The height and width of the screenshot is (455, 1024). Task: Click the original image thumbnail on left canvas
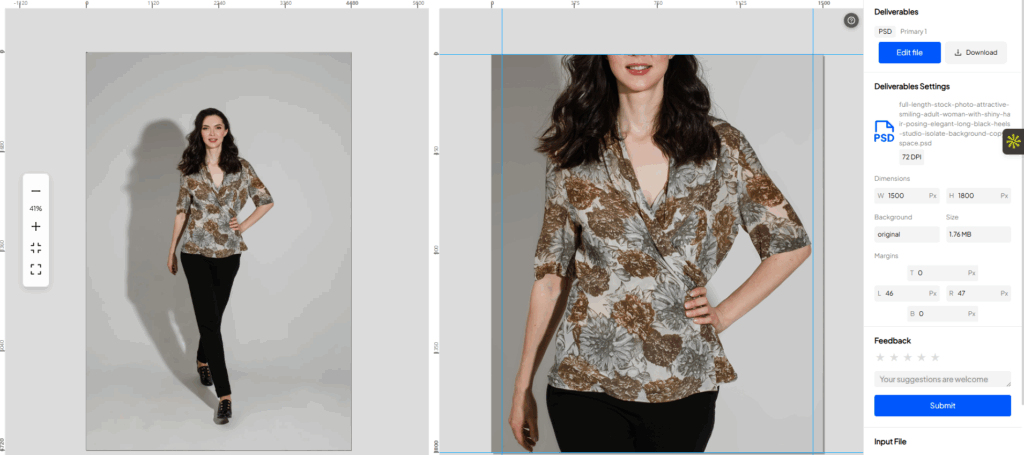pyautogui.click(x=219, y=251)
